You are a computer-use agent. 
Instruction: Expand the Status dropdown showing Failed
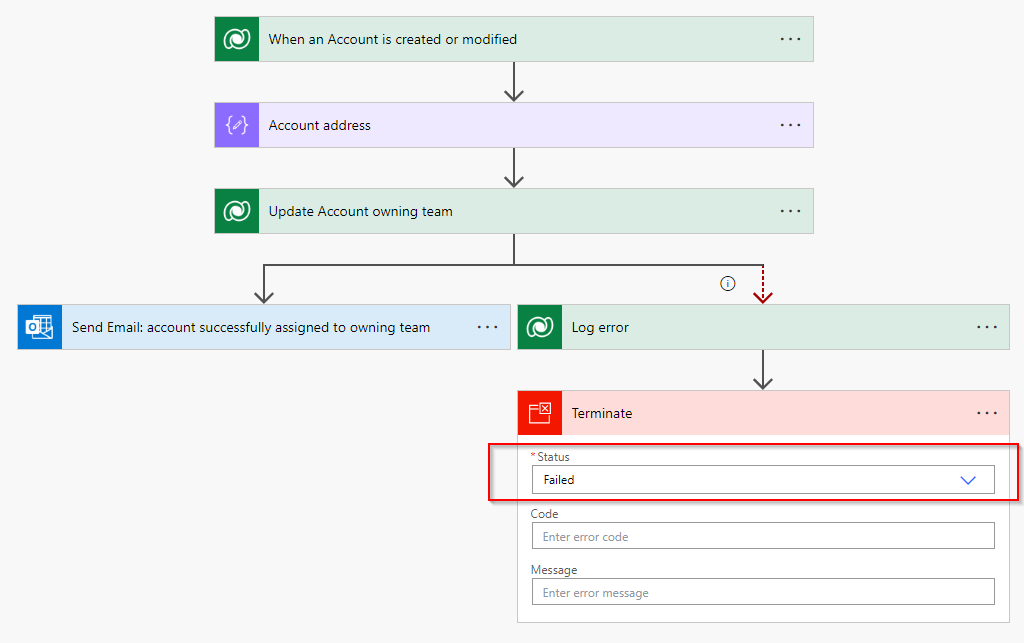(x=763, y=480)
